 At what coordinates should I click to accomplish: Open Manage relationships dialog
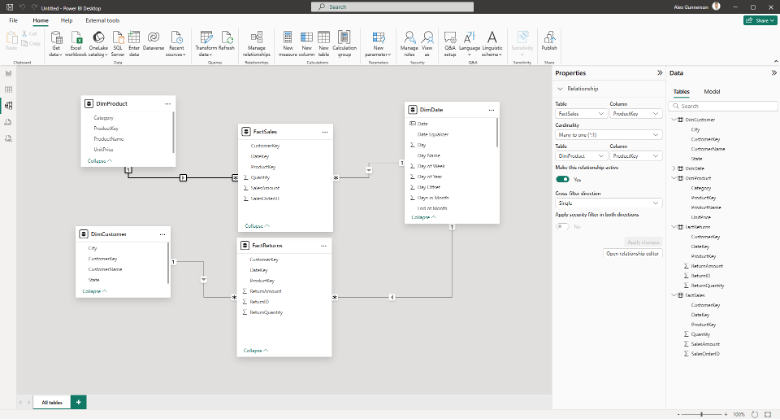(257, 43)
